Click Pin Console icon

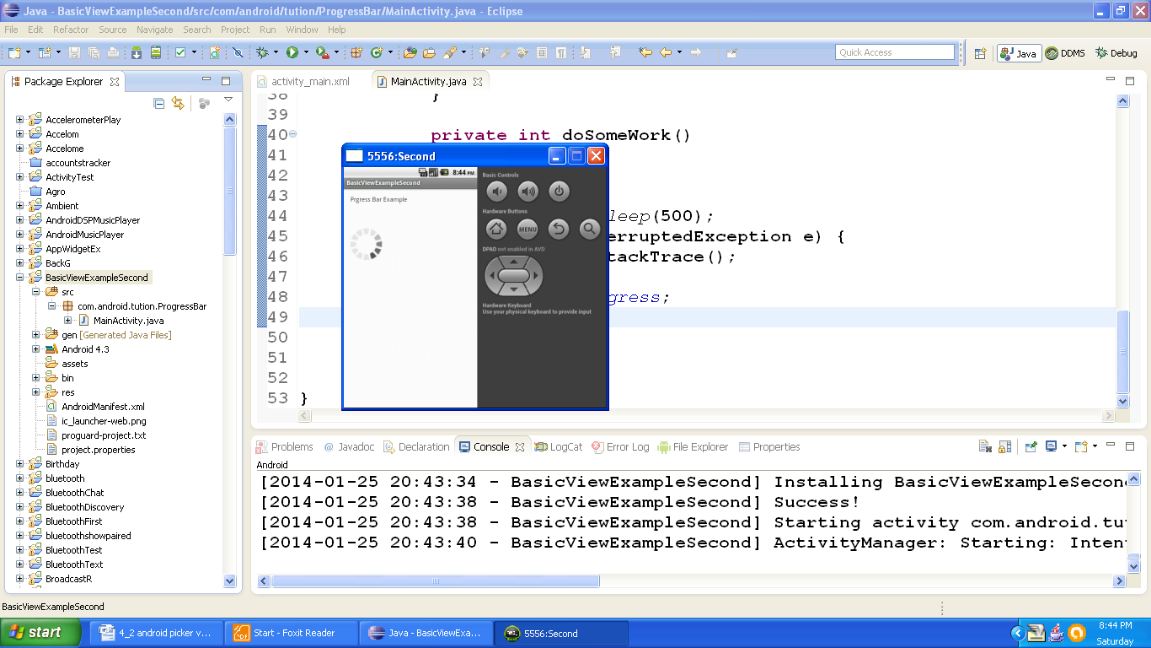(1031, 446)
